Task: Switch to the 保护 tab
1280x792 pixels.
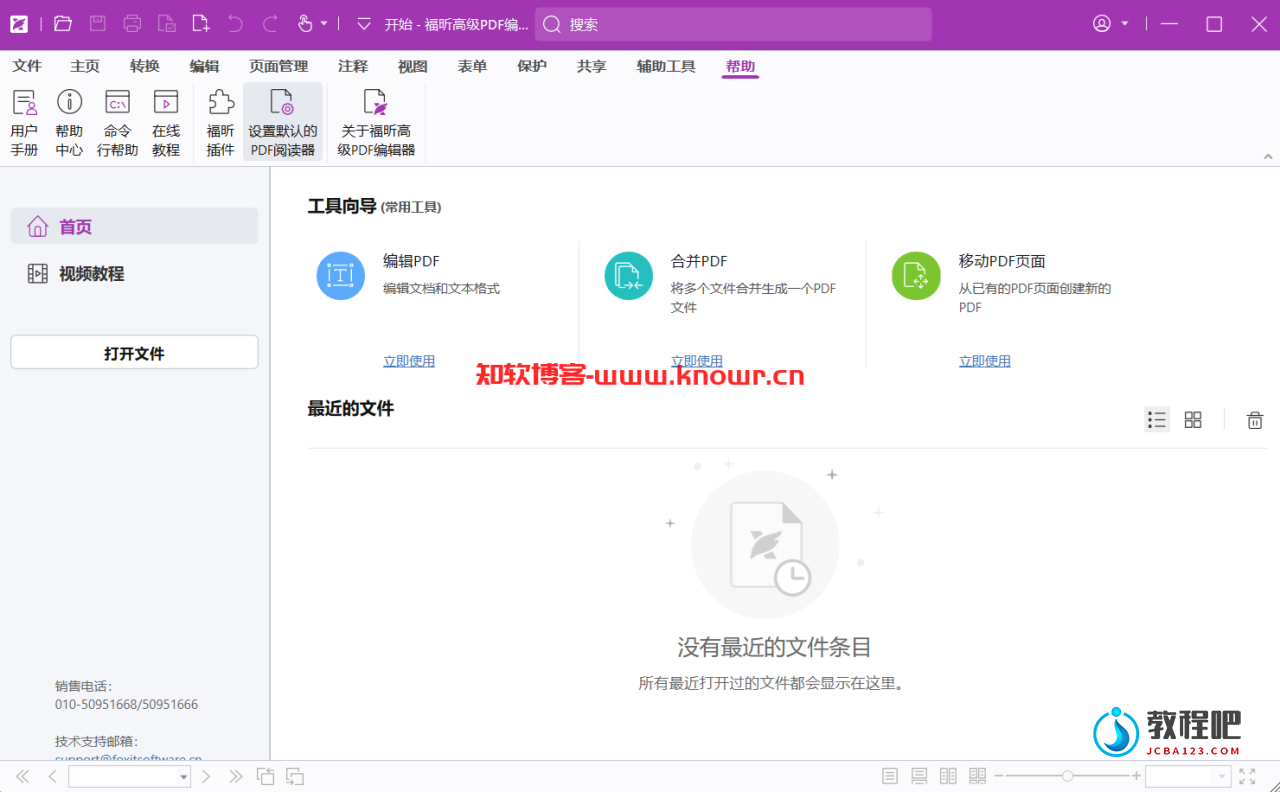Action: [532, 66]
